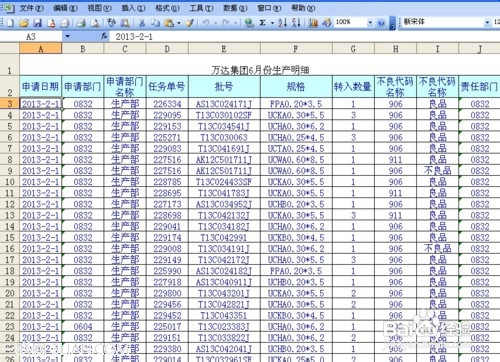Click inside the Name Box showing A3
Screen dimensions: 500x362
pos(32,36)
